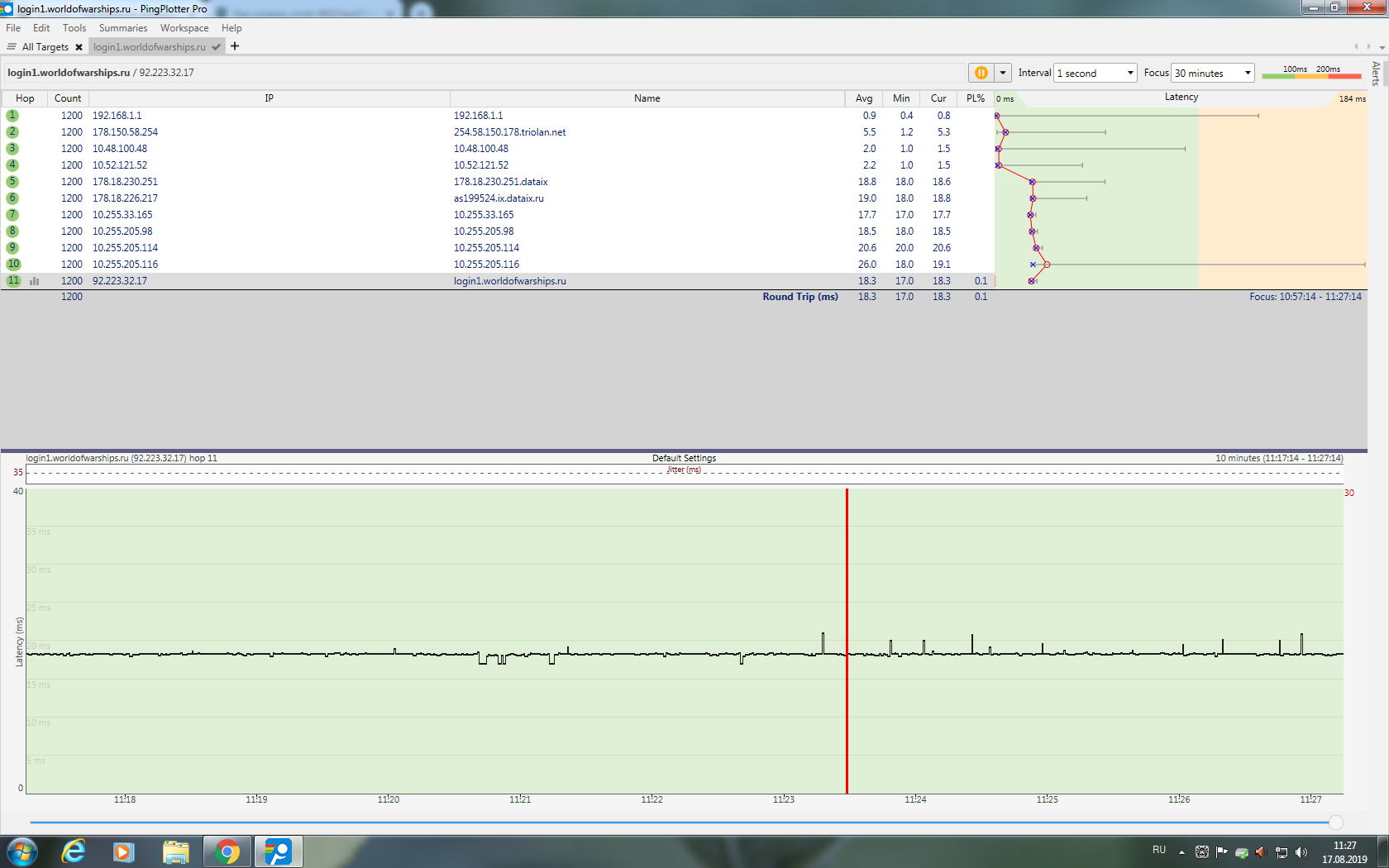This screenshot has width=1389, height=868.
Task: Select hop 1 green circle icon
Action: point(12,116)
